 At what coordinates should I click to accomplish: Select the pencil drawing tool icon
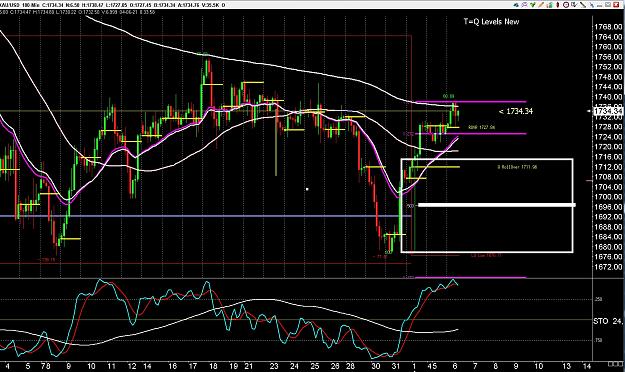click(x=541, y=5)
